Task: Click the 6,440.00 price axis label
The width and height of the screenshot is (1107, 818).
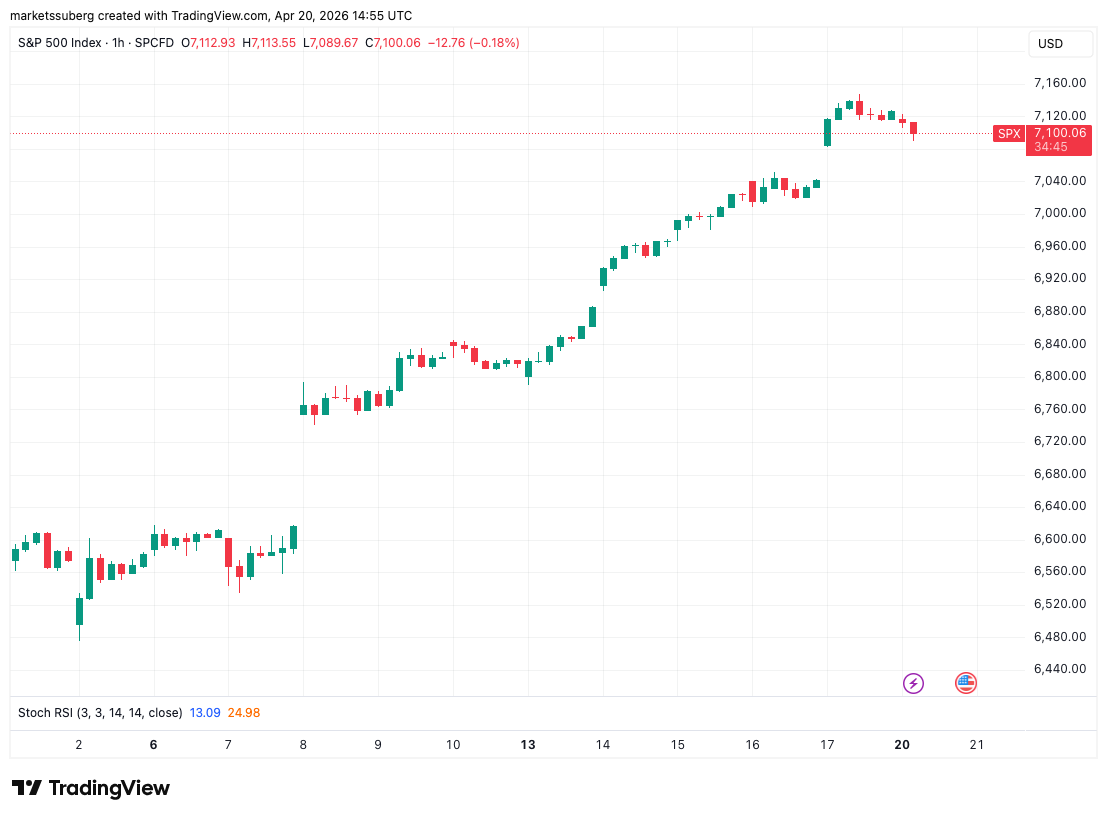Action: pyautogui.click(x=1058, y=669)
